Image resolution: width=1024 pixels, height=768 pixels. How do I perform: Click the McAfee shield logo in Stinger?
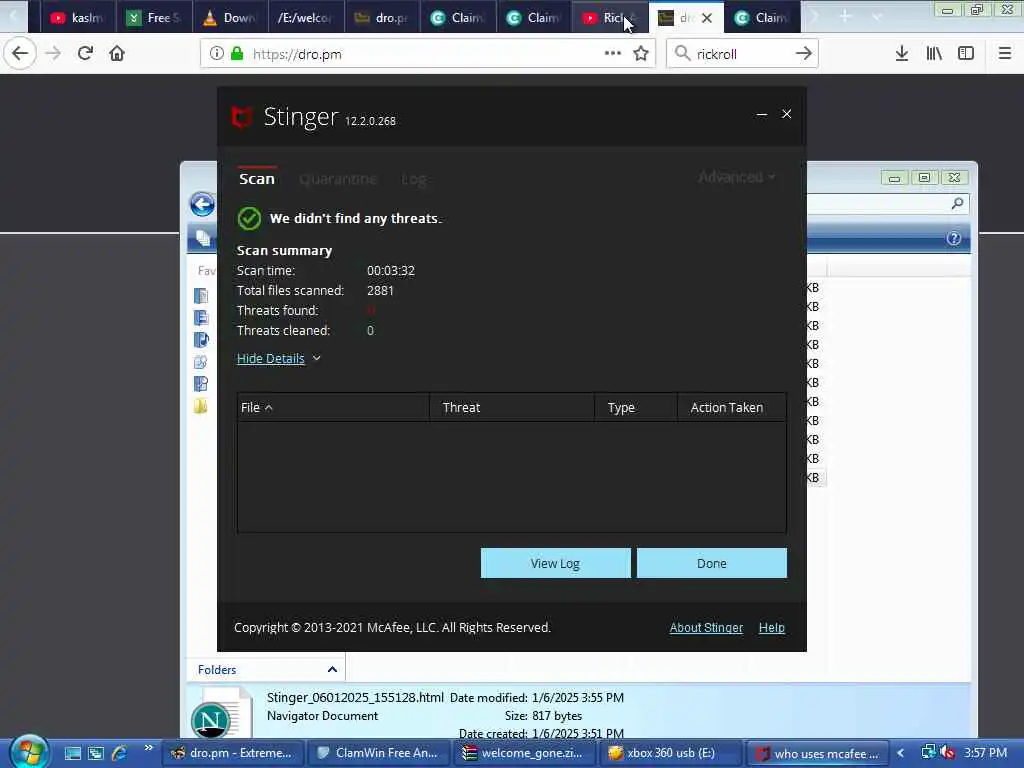click(242, 118)
